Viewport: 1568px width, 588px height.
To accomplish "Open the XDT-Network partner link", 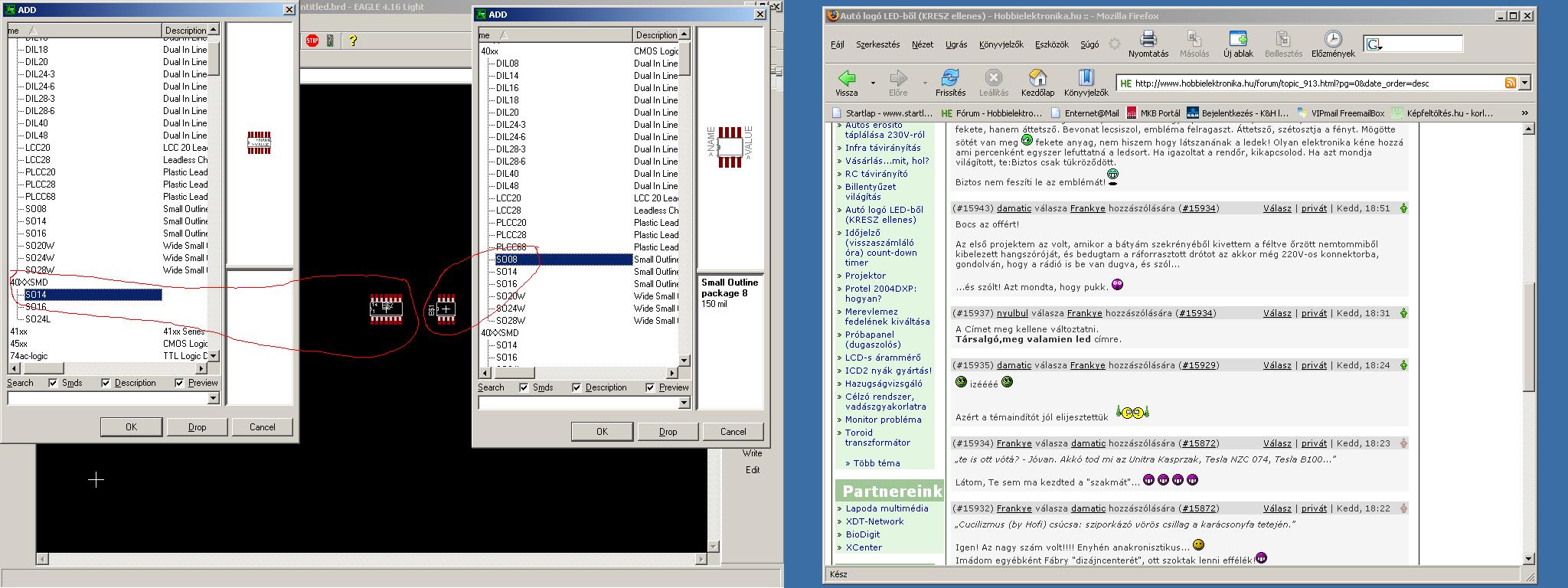I will point(874,521).
